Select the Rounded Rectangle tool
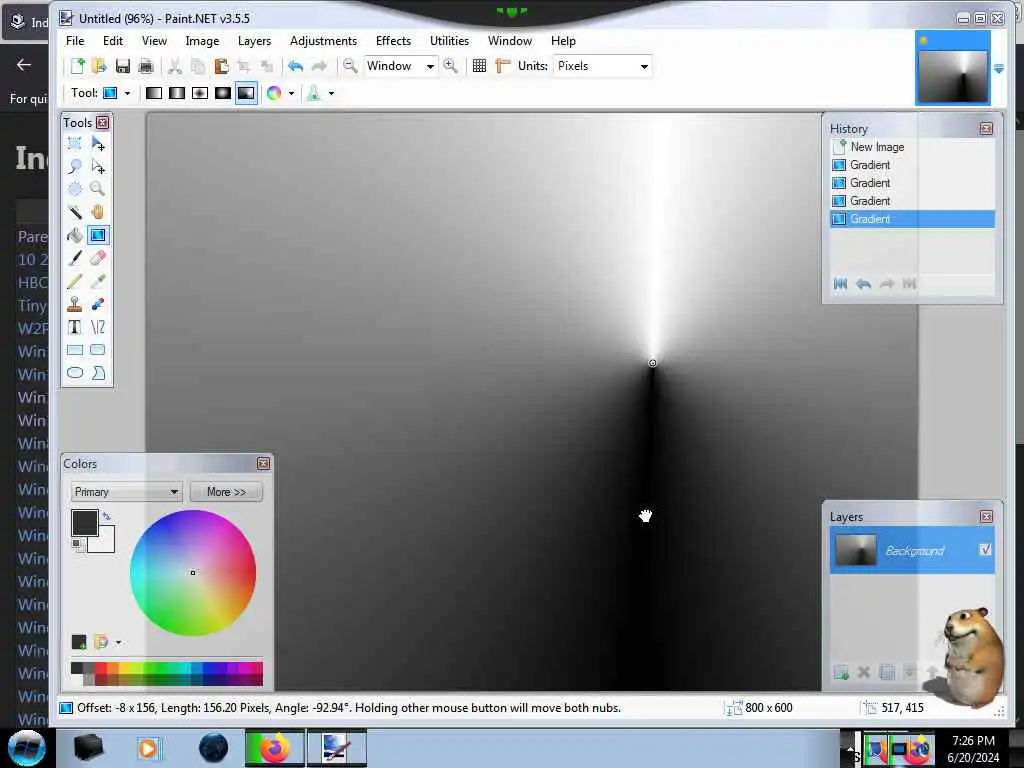 [98, 350]
